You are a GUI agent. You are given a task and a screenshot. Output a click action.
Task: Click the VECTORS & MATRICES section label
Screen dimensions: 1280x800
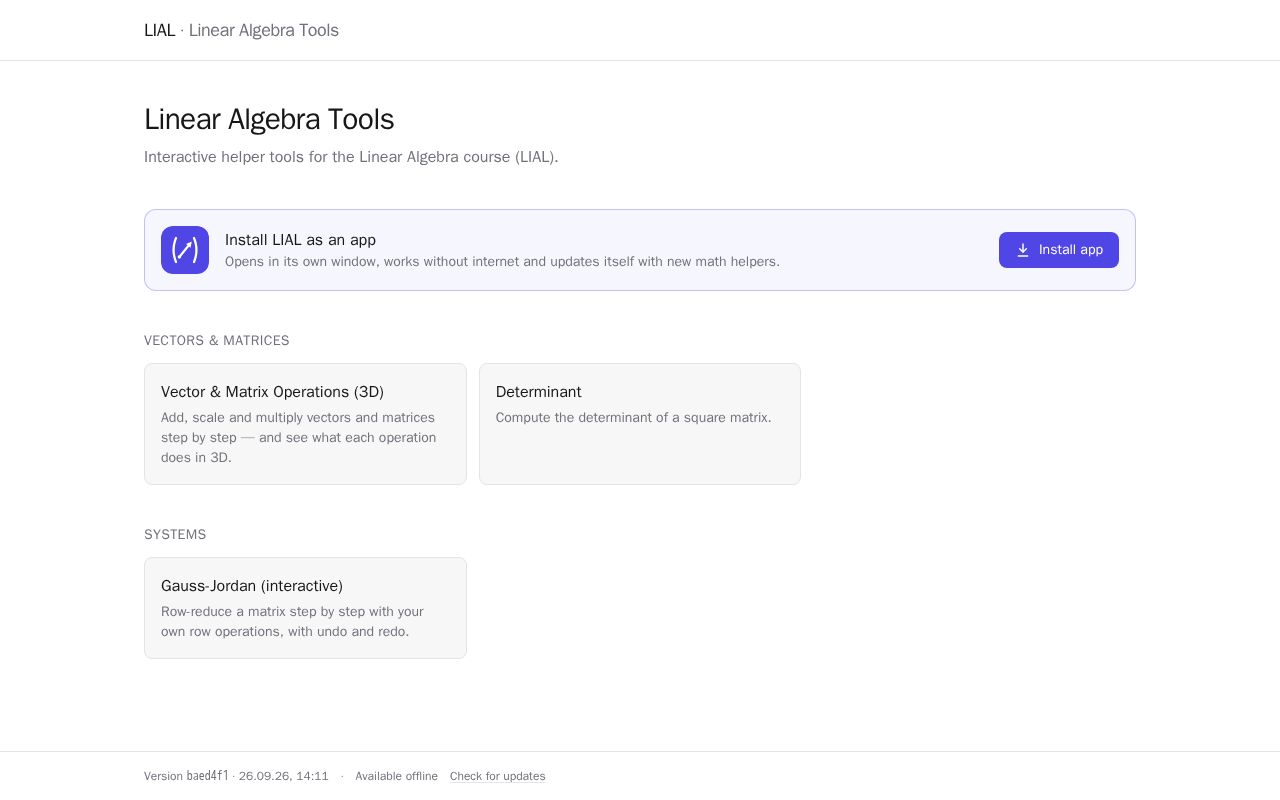pyautogui.click(x=217, y=341)
